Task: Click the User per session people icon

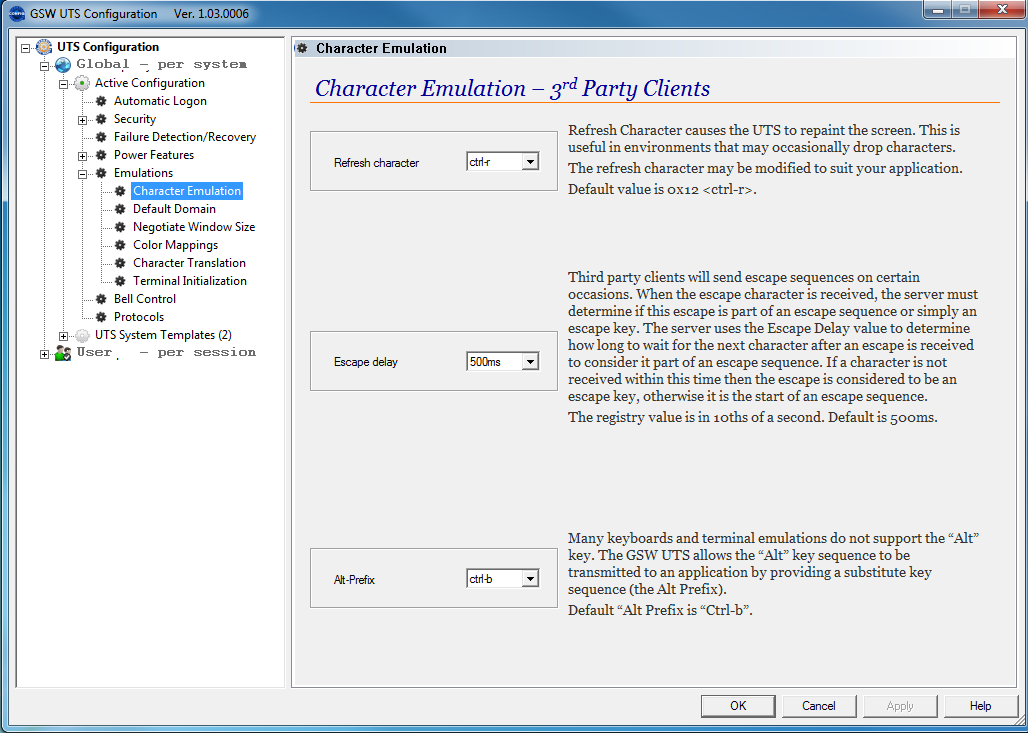Action: 63,353
